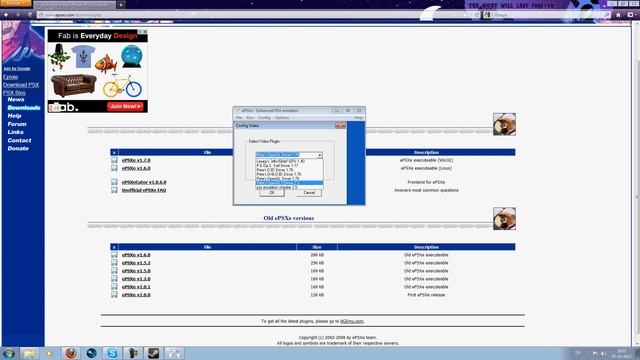Open ePSXe Help menu
640x360 pixels.
click(x=358, y=118)
